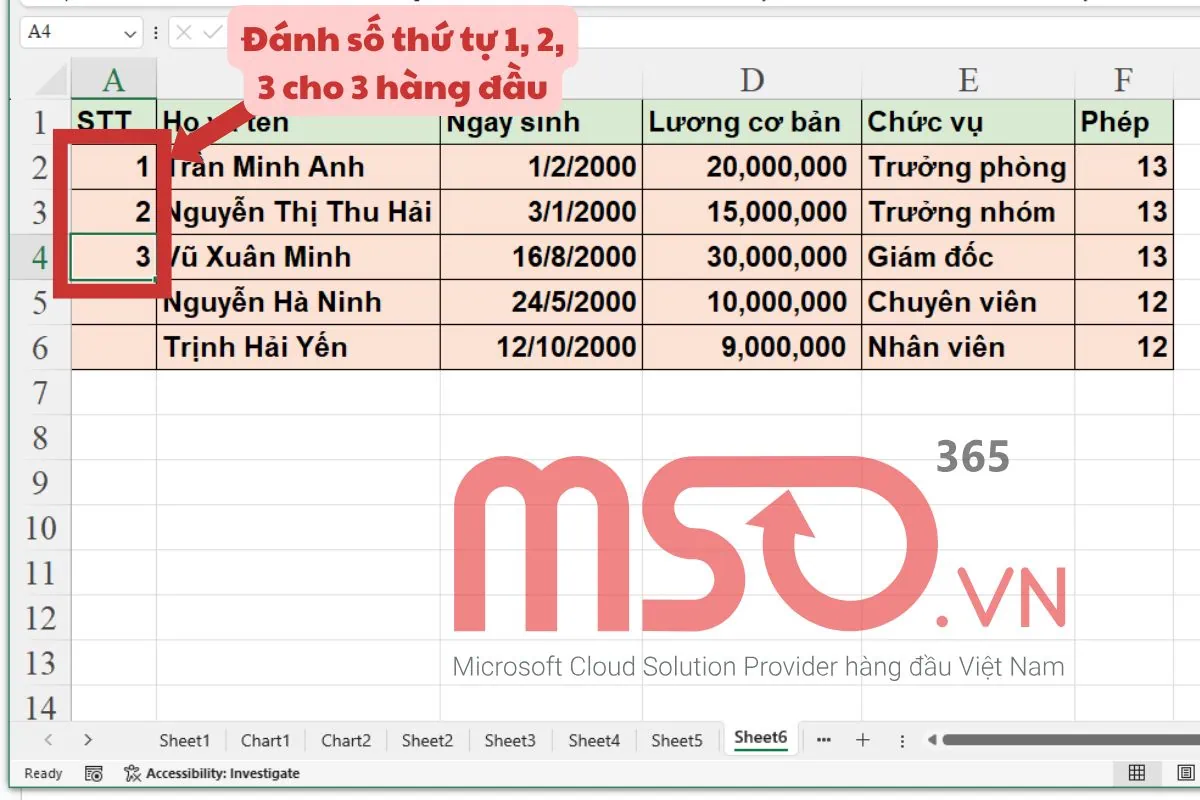
Task: Switch to the Sheet1 tab
Action: pos(184,740)
